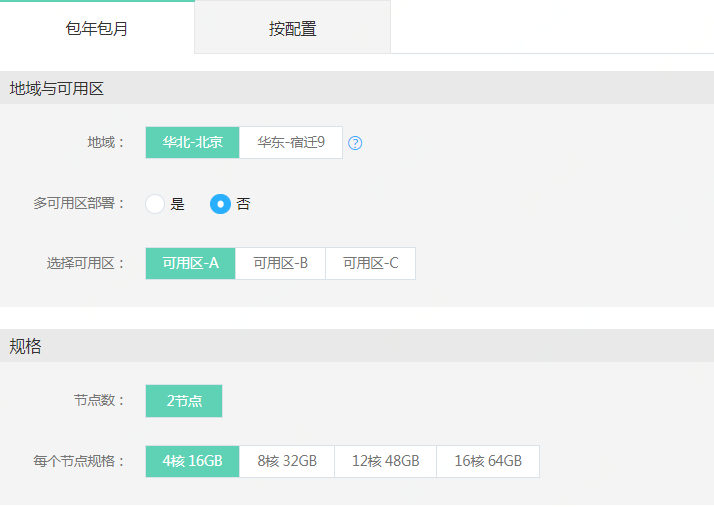Click the 地域与可用区 section heading
Viewport: 714px width, 507px height.
pos(56,88)
